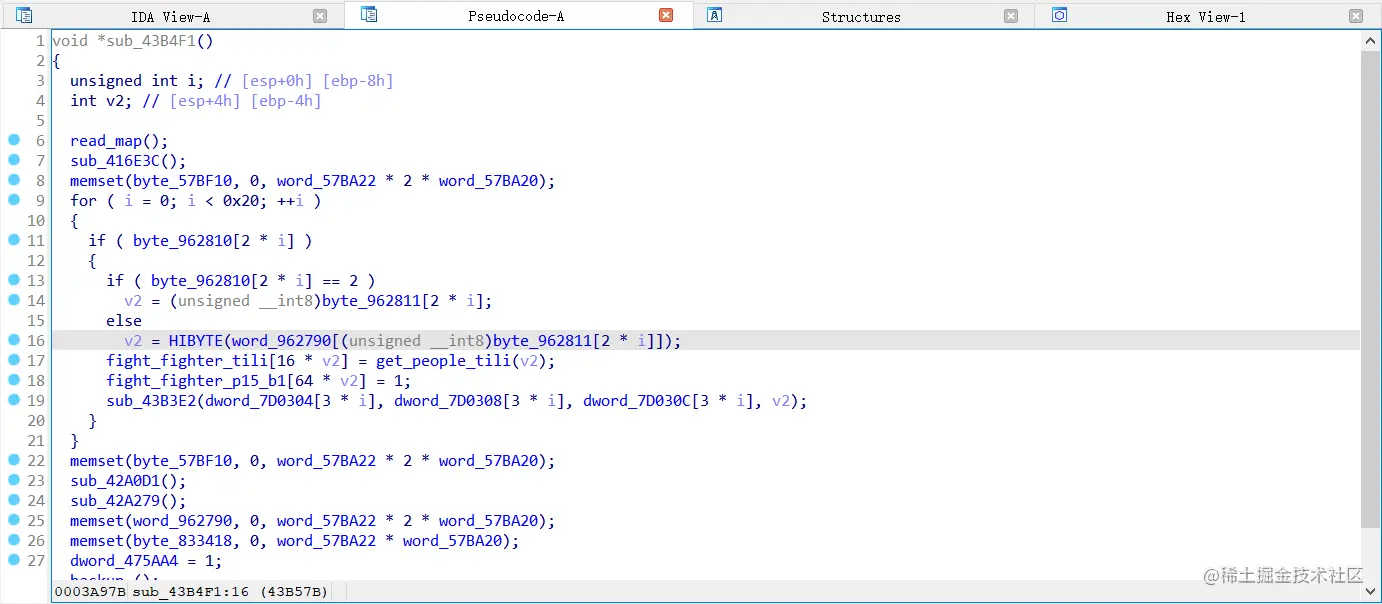1382x604 pixels.
Task: Click the sub_416E3C call
Action: [x=115, y=161]
